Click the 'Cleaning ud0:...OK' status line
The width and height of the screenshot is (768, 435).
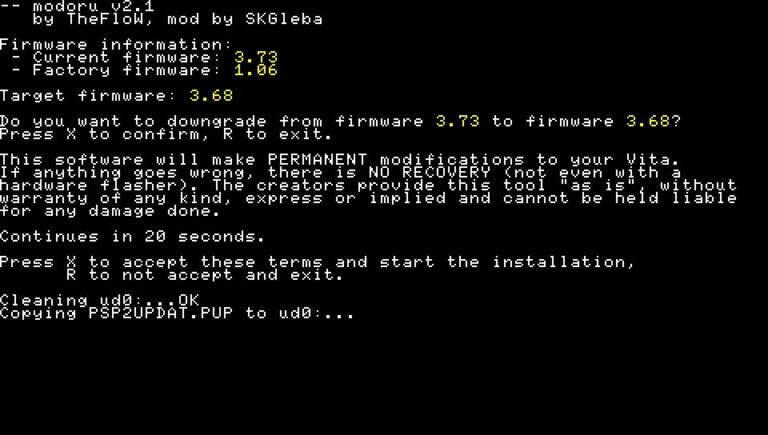(x=99, y=300)
